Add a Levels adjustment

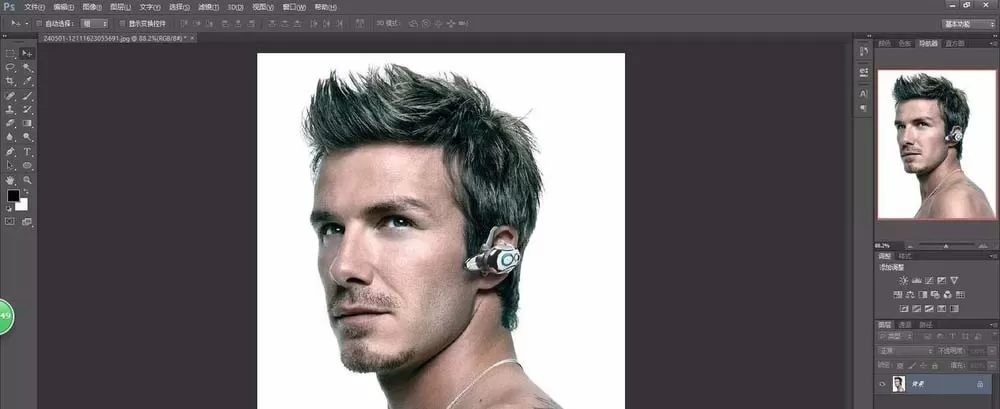pos(917,280)
